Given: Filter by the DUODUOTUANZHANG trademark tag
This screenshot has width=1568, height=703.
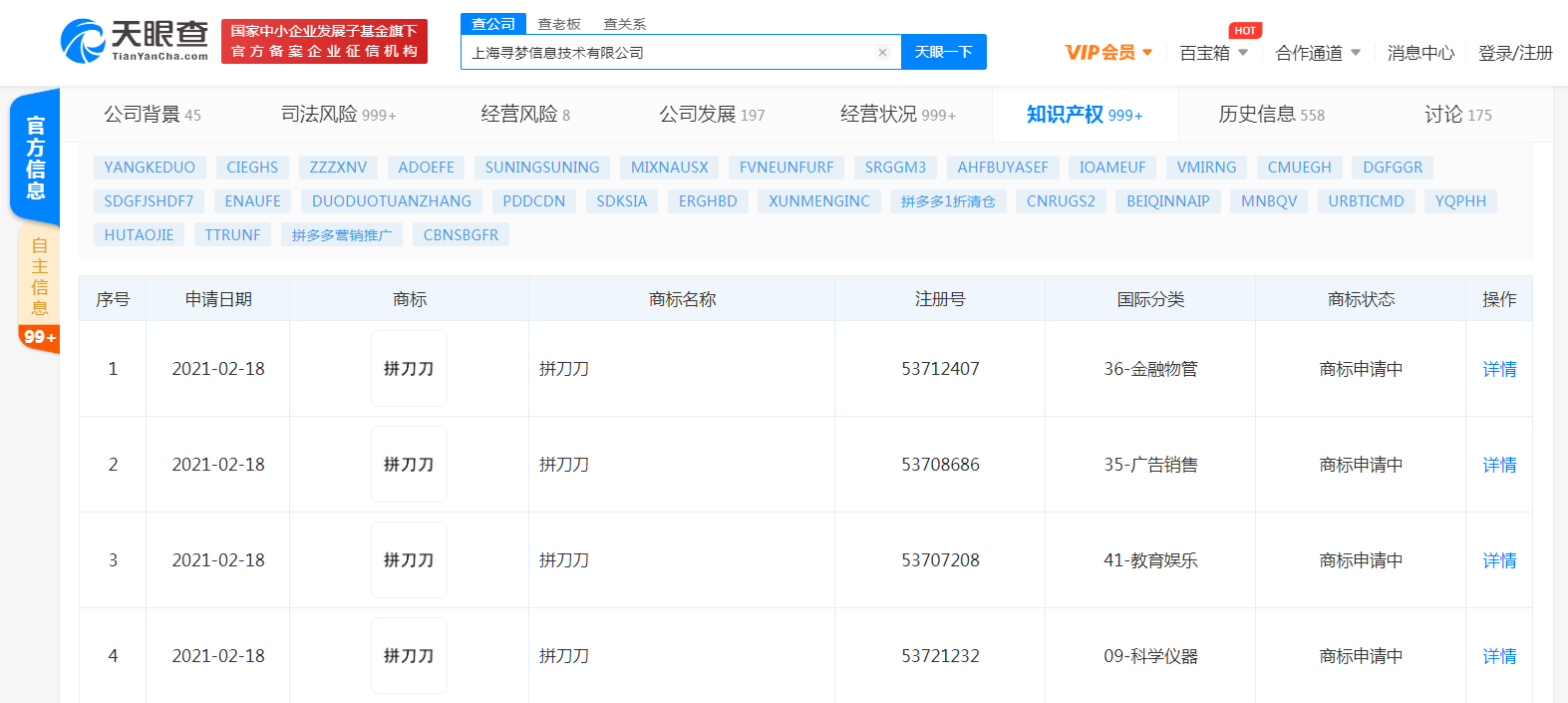Looking at the screenshot, I should pos(391,201).
